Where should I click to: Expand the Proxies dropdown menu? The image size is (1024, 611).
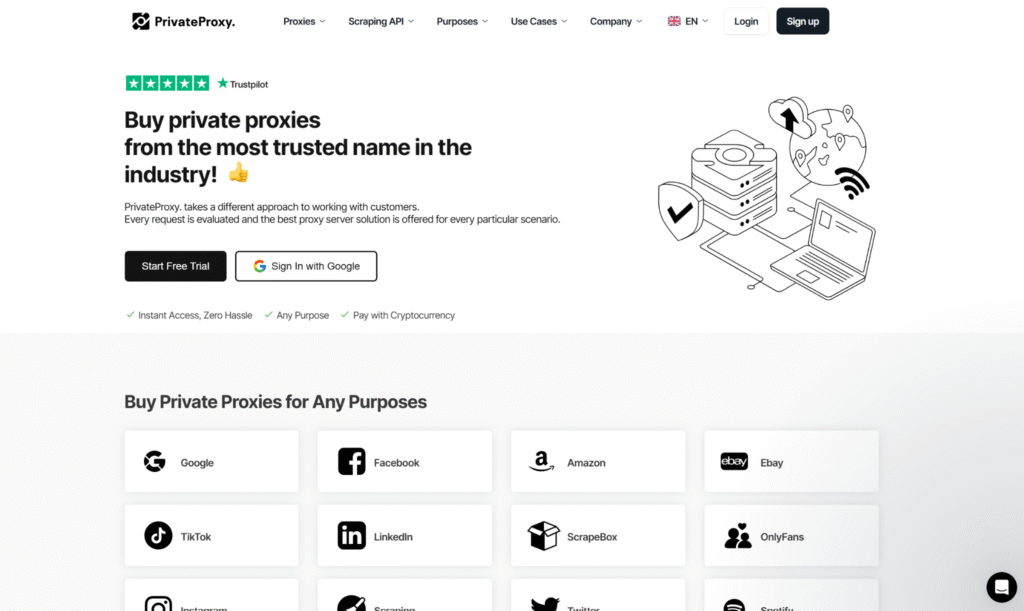(x=304, y=21)
